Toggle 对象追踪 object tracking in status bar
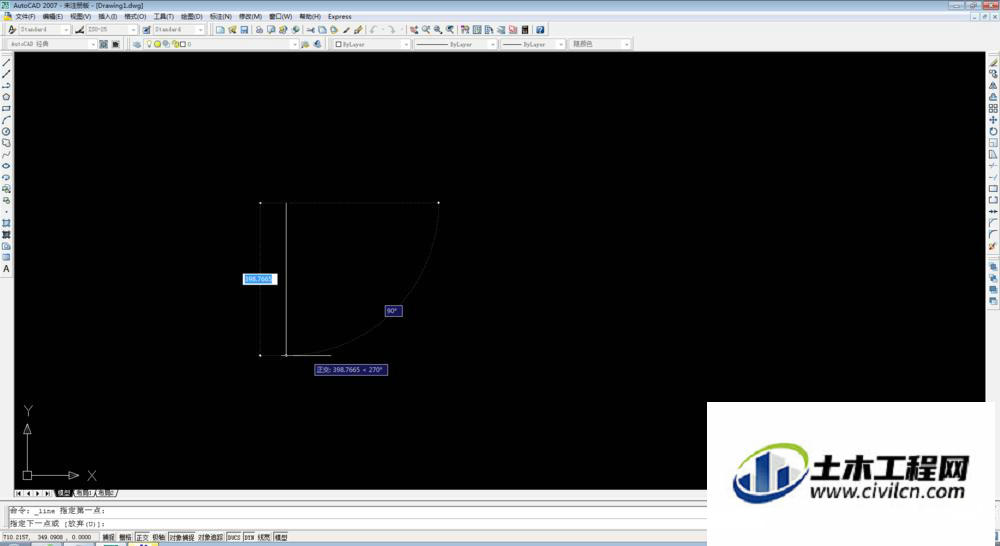Image resolution: width=1000 pixels, height=546 pixels. pyautogui.click(x=211, y=538)
